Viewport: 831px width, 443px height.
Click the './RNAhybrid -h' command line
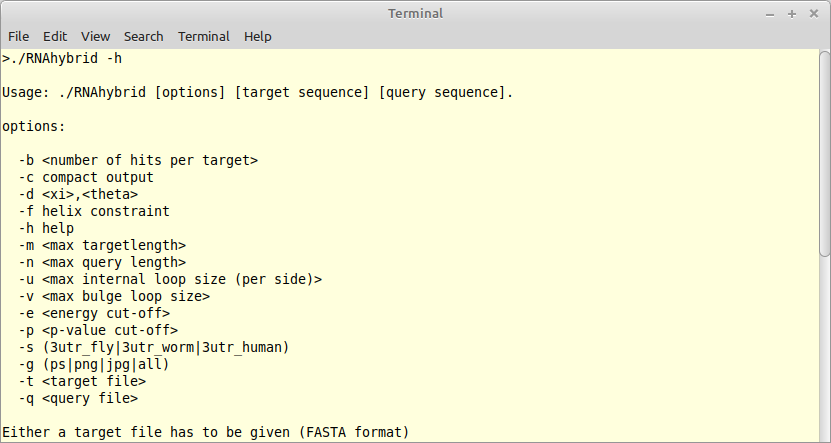62,58
